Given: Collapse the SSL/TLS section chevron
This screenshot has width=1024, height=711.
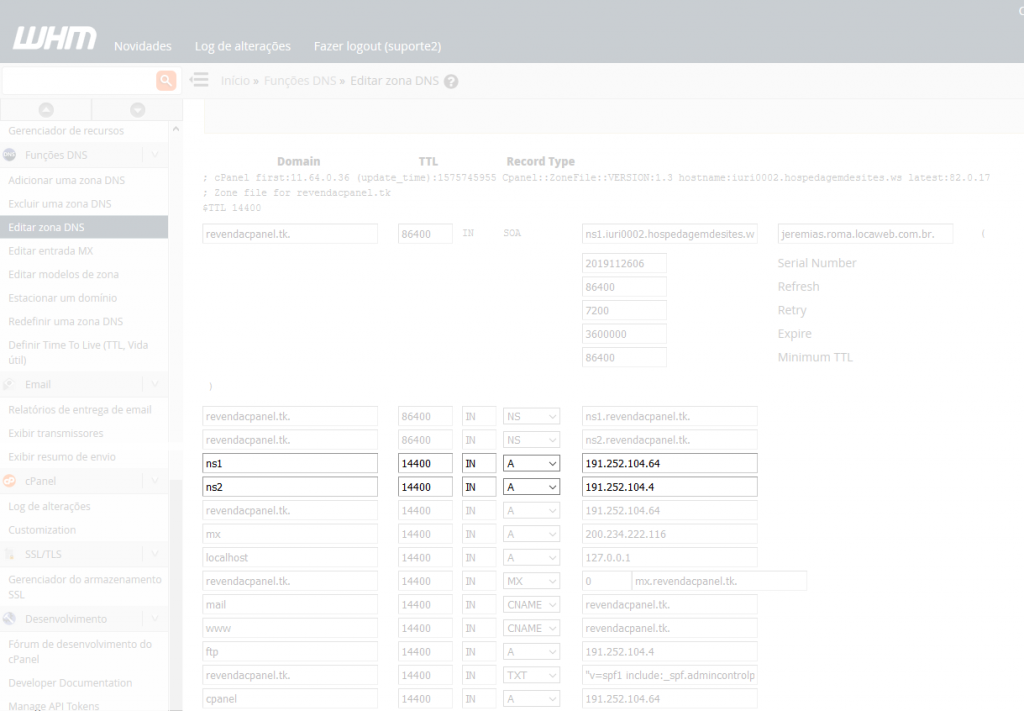Looking at the screenshot, I should tap(155, 554).
